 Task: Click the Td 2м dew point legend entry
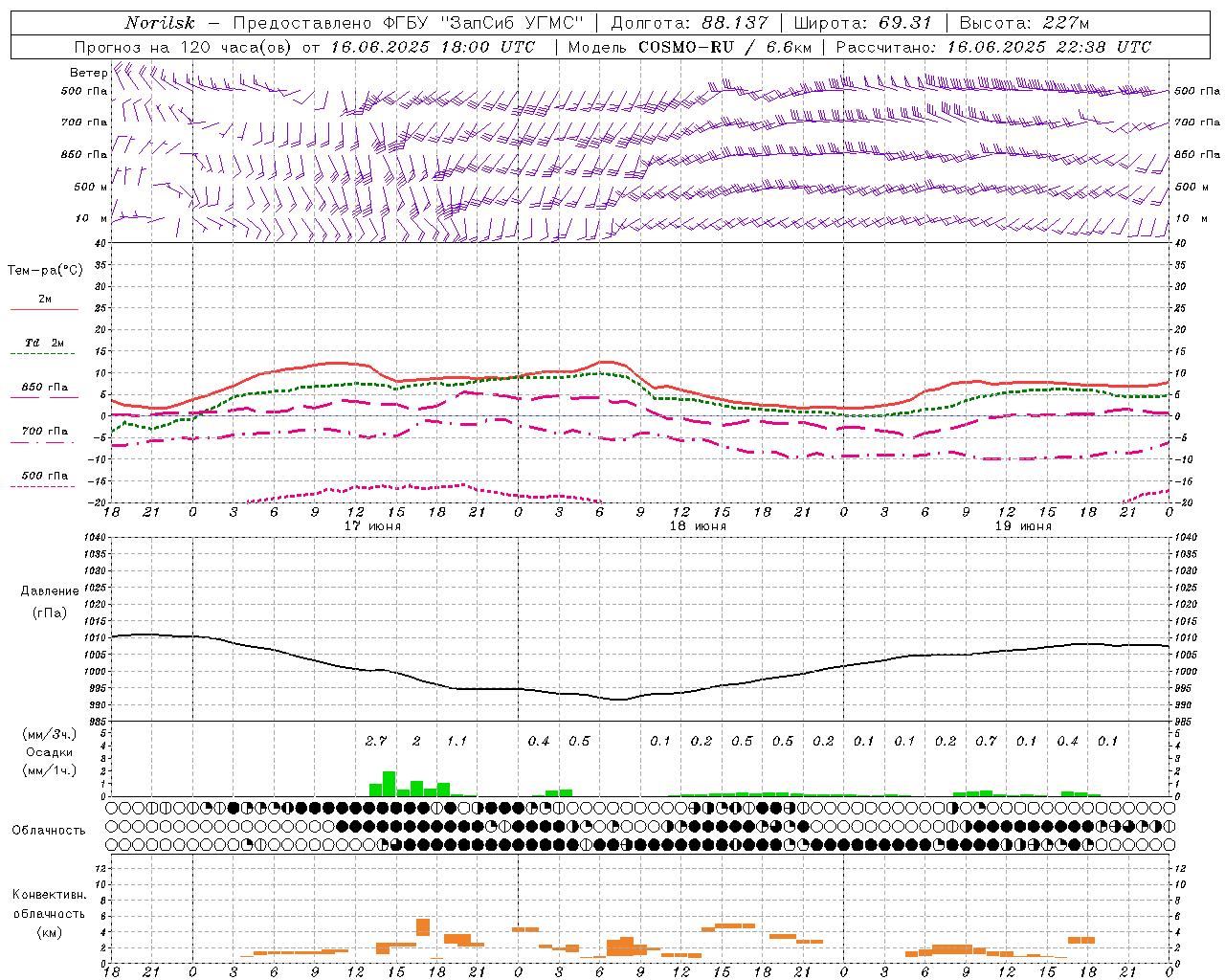click(x=45, y=343)
